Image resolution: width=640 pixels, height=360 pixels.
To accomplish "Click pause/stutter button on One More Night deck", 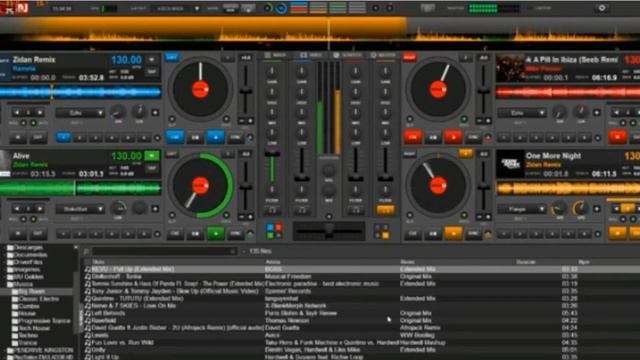I will click(x=433, y=233).
